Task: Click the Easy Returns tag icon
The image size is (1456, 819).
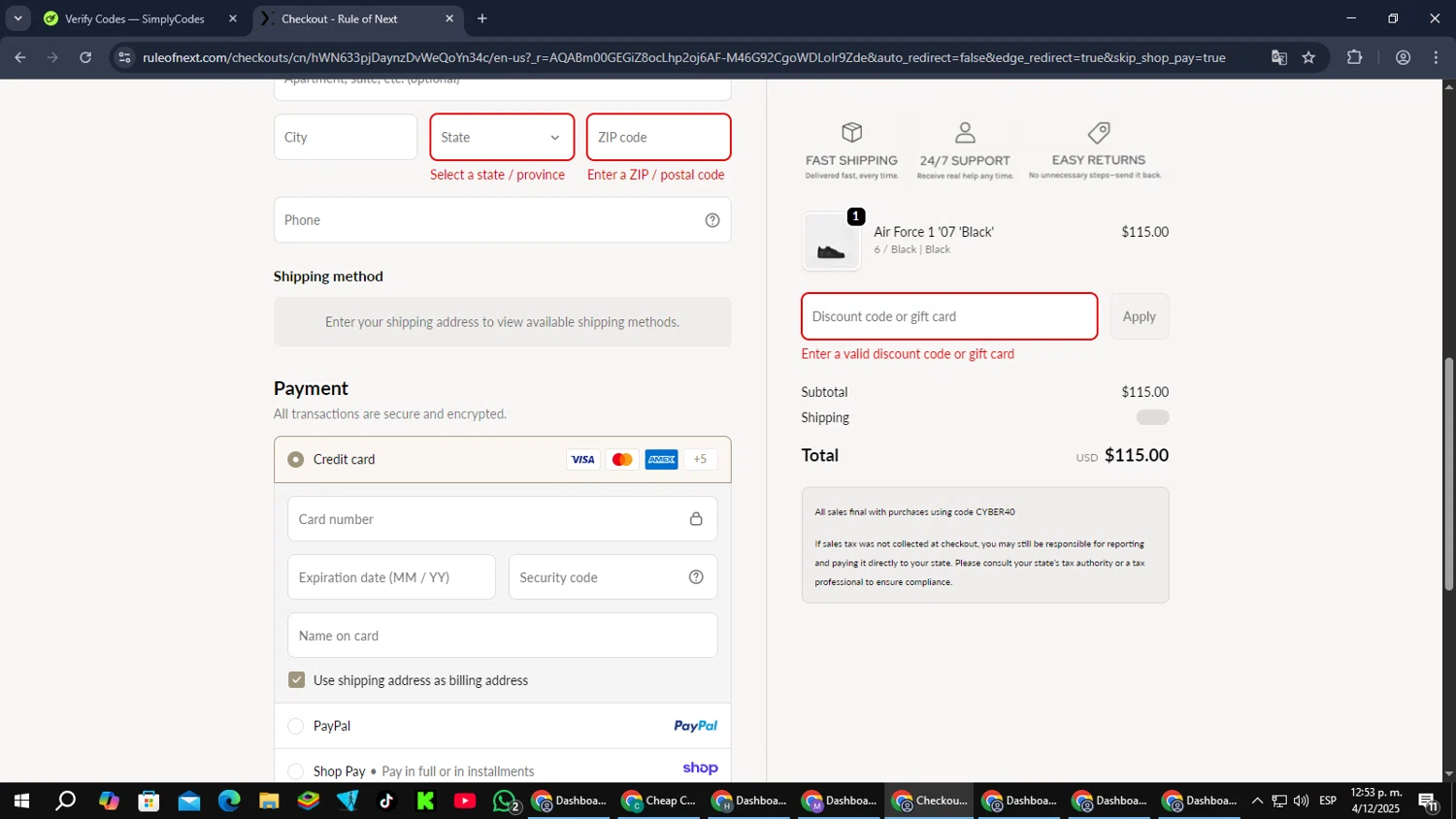Action: coord(1099,132)
